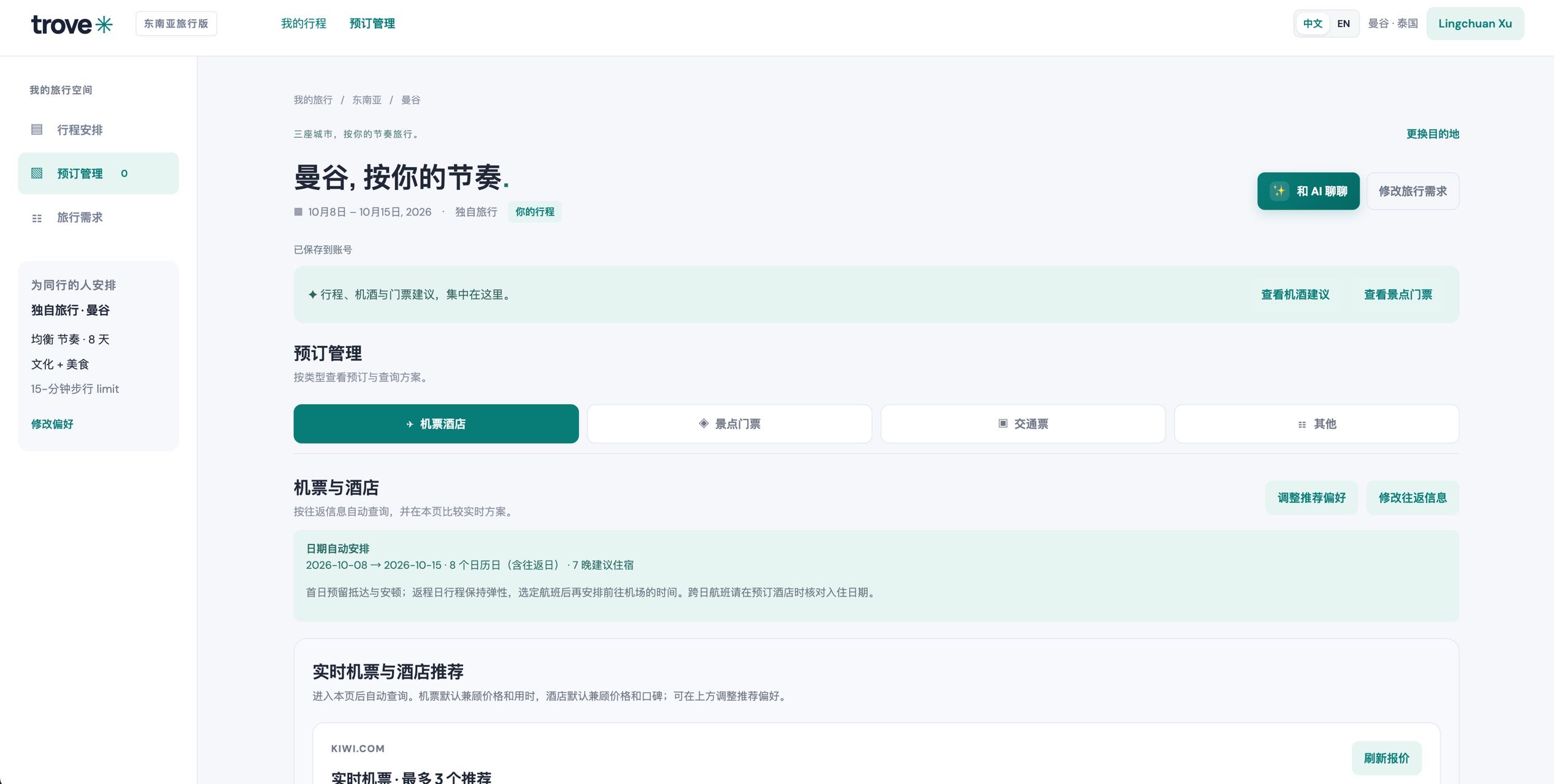This screenshot has width=1554, height=784.
Task: Click 调整推荐偏好 button
Action: 1311,498
